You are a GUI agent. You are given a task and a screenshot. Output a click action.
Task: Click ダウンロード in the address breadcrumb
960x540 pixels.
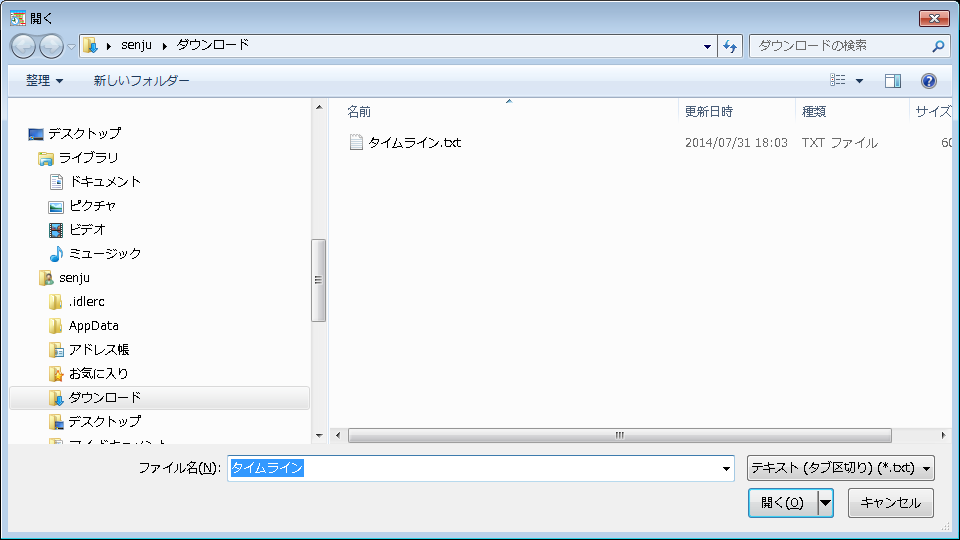(x=212, y=45)
